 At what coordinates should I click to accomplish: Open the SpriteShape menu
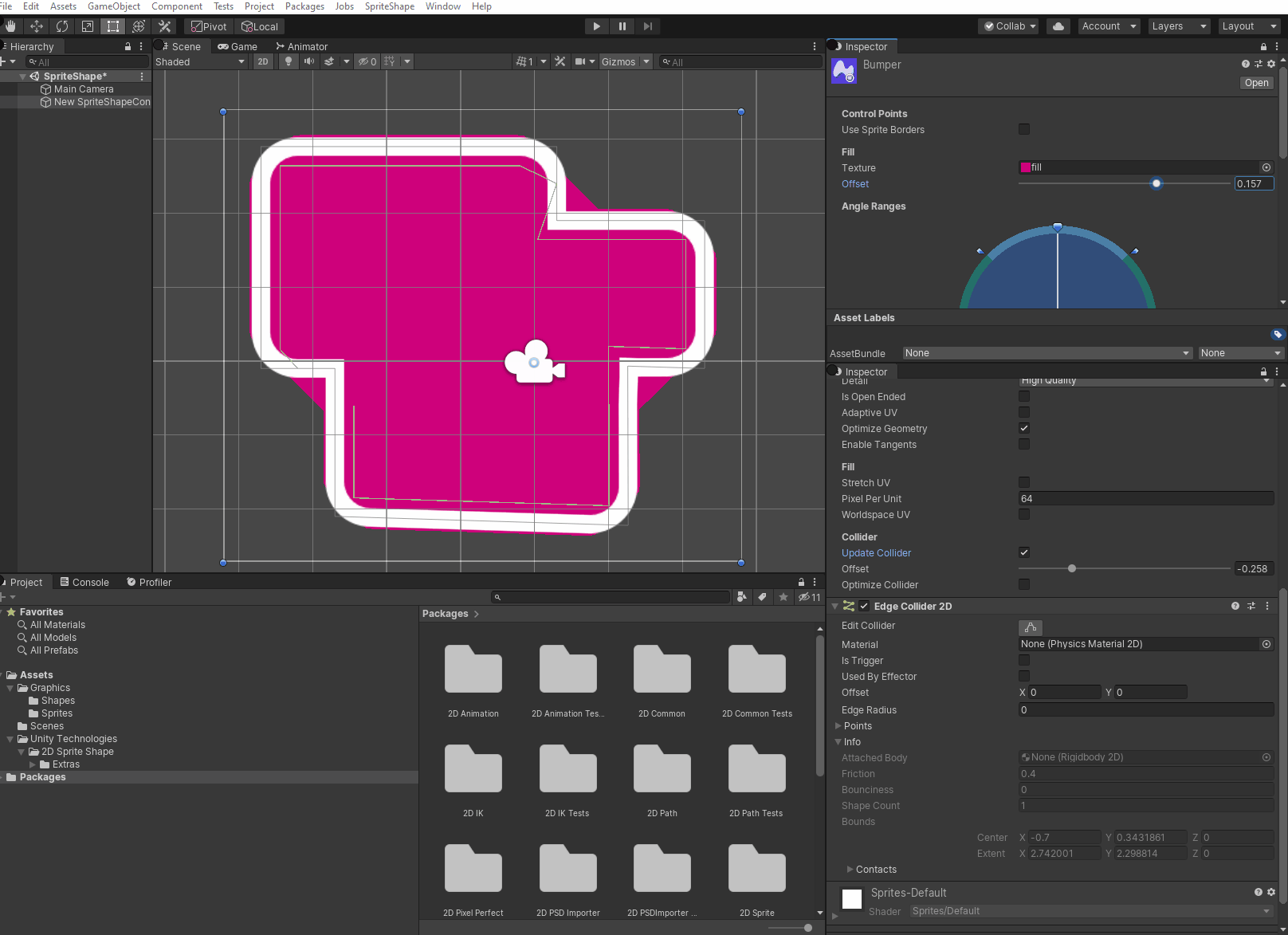coord(390,6)
